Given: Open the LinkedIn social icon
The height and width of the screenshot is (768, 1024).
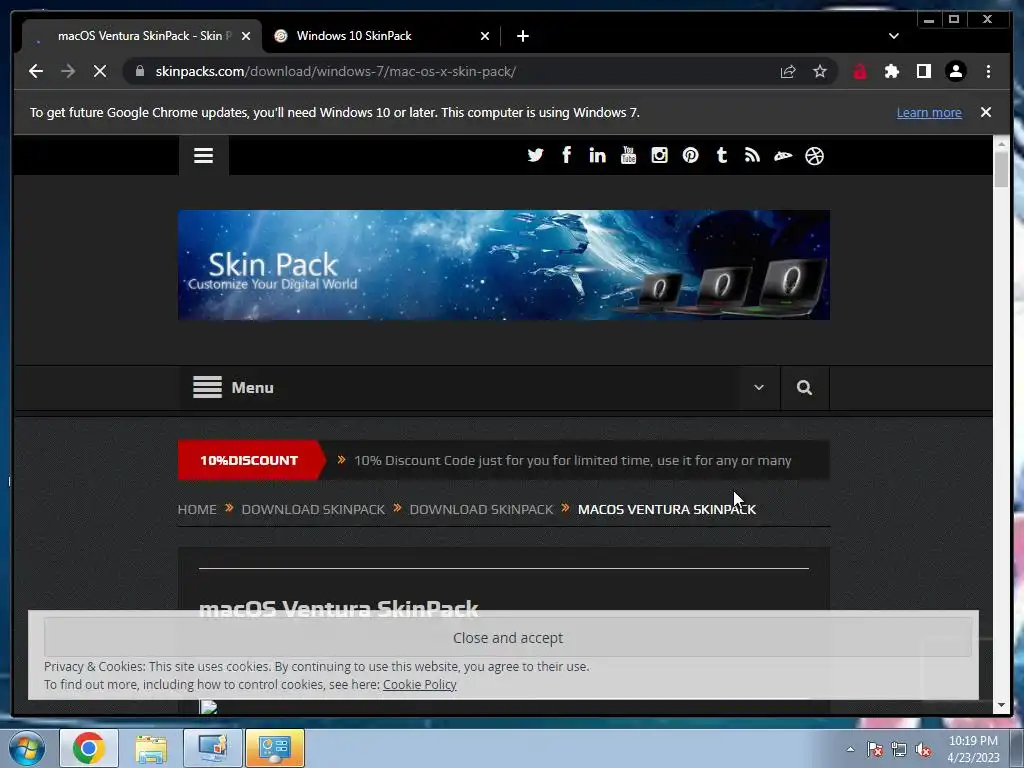Looking at the screenshot, I should coord(597,155).
